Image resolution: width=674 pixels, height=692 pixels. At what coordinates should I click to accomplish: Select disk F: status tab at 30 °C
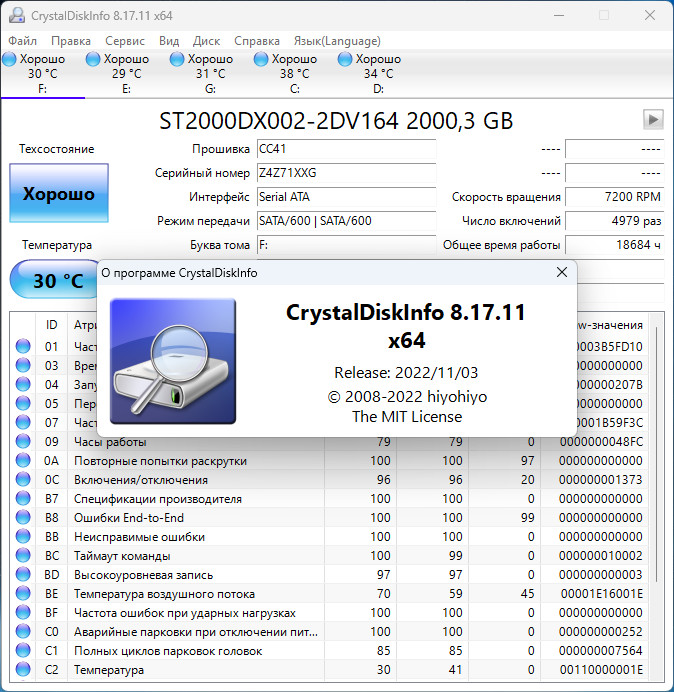[x=43, y=73]
